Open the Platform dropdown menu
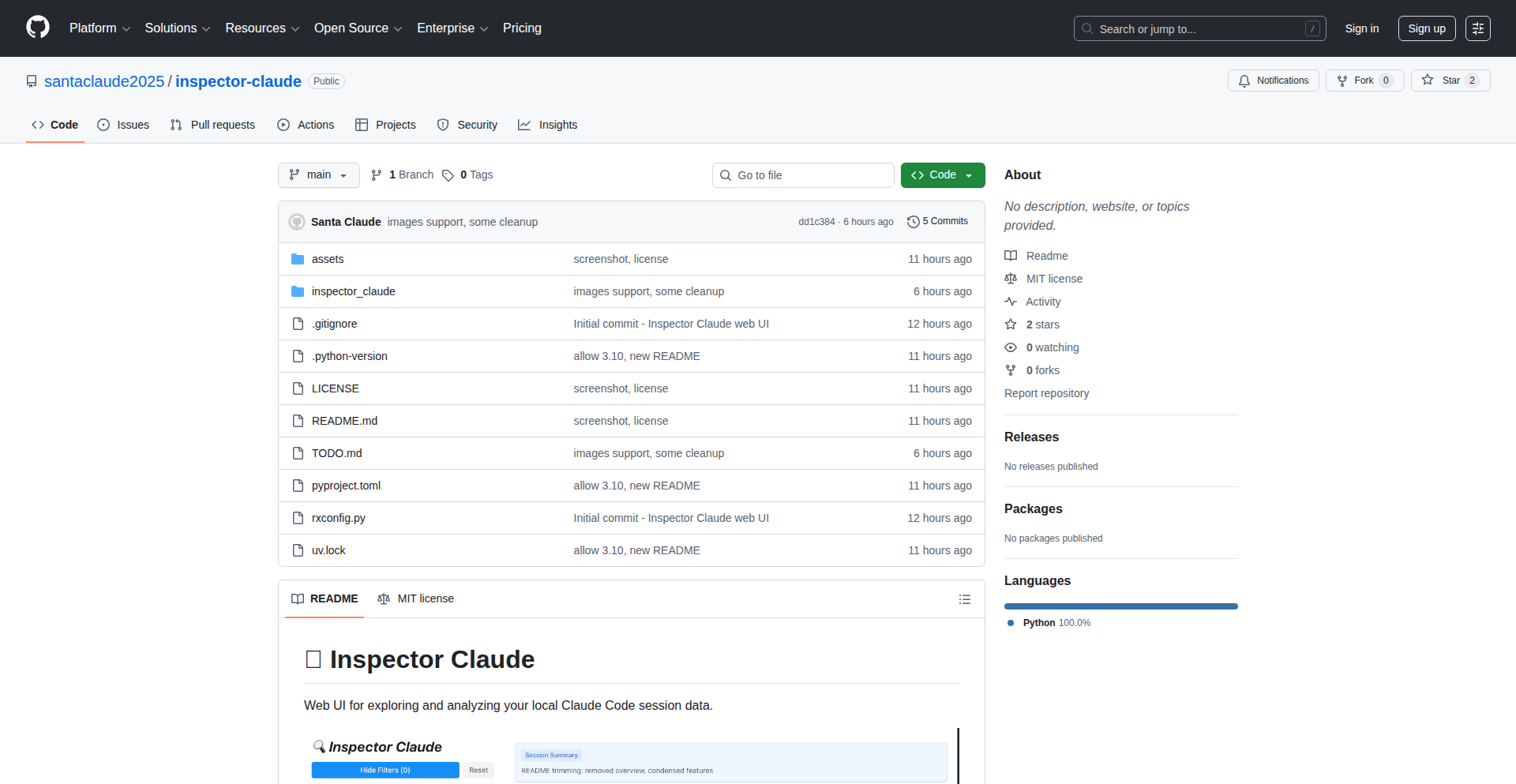1516x784 pixels. [x=99, y=28]
